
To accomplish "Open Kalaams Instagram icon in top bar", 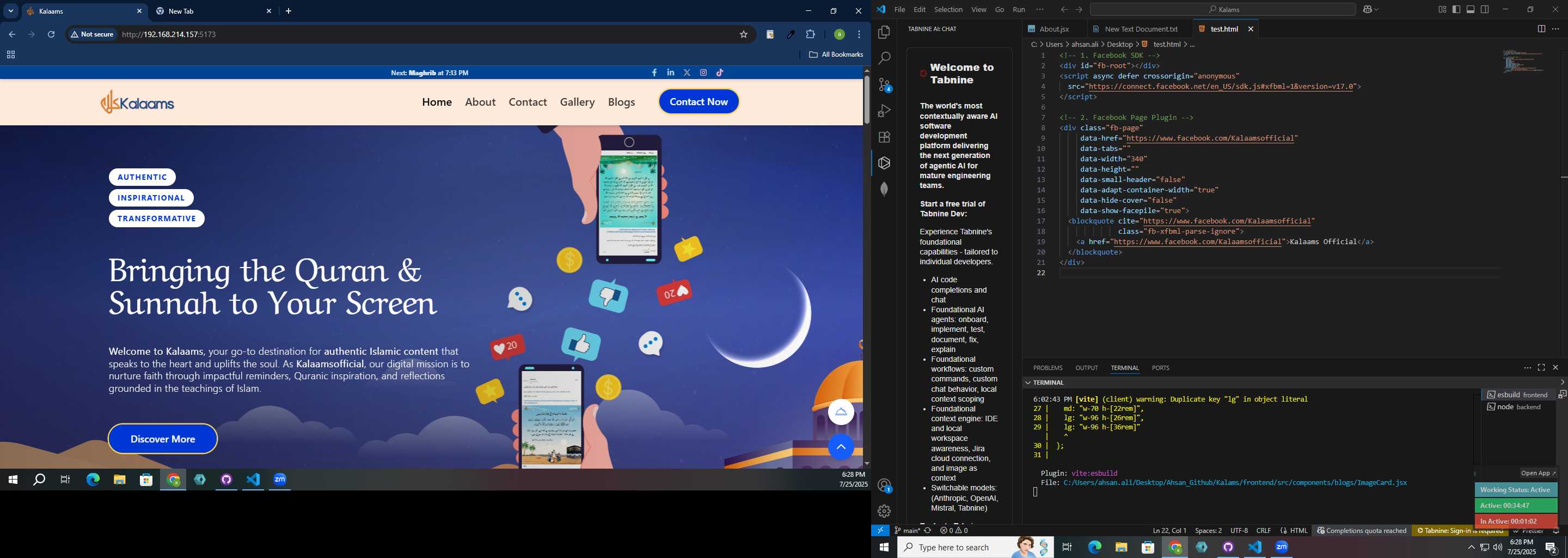I will pyautogui.click(x=703, y=72).
